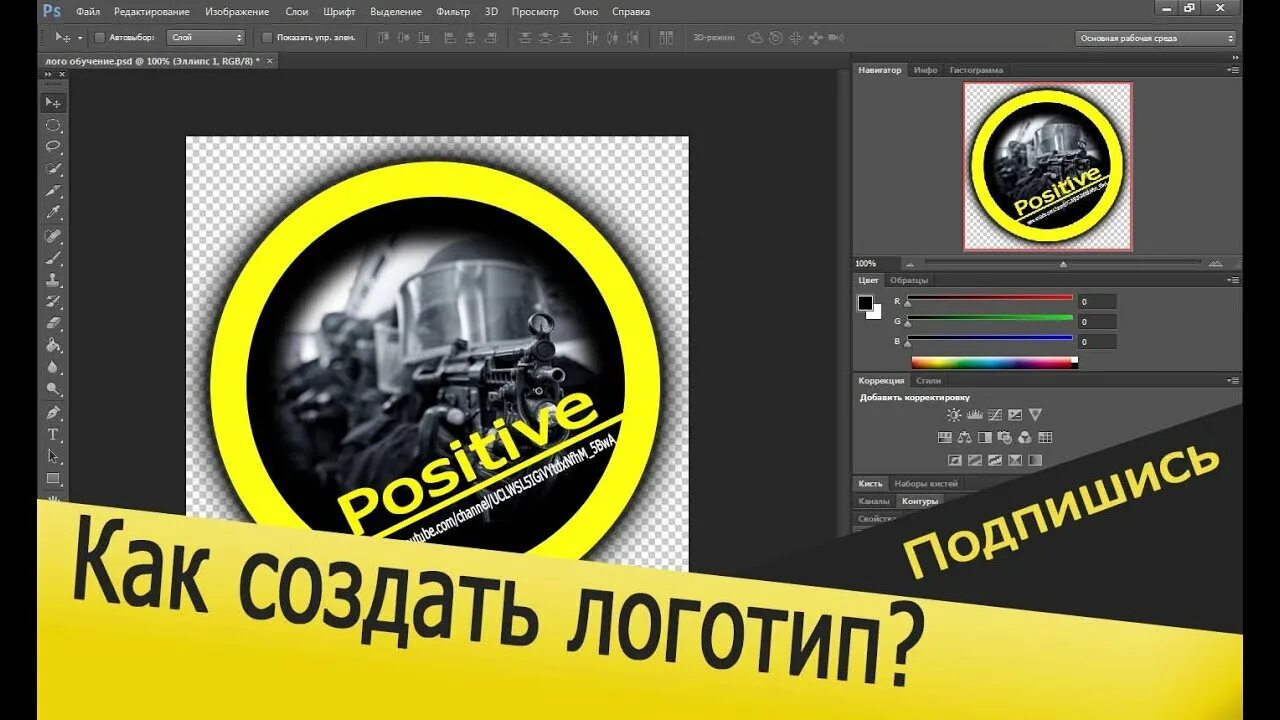Click the blue B channel slider

(x=989, y=338)
